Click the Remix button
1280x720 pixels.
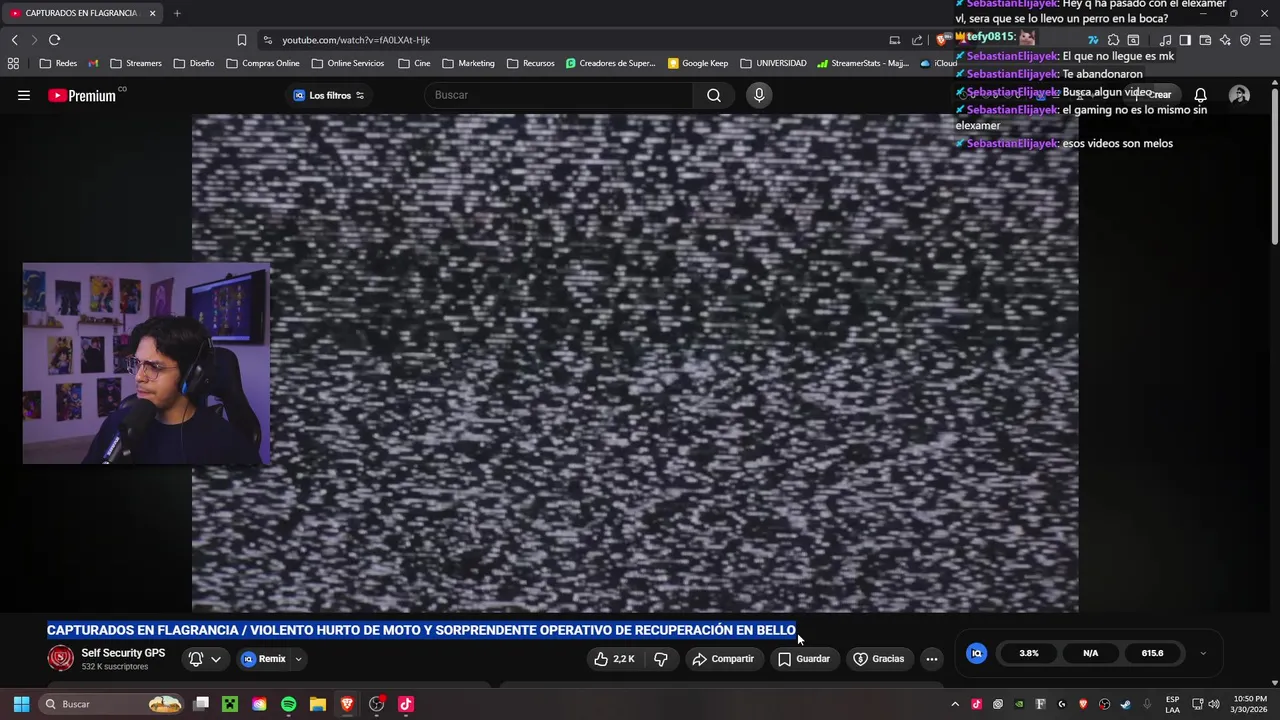coord(264,659)
